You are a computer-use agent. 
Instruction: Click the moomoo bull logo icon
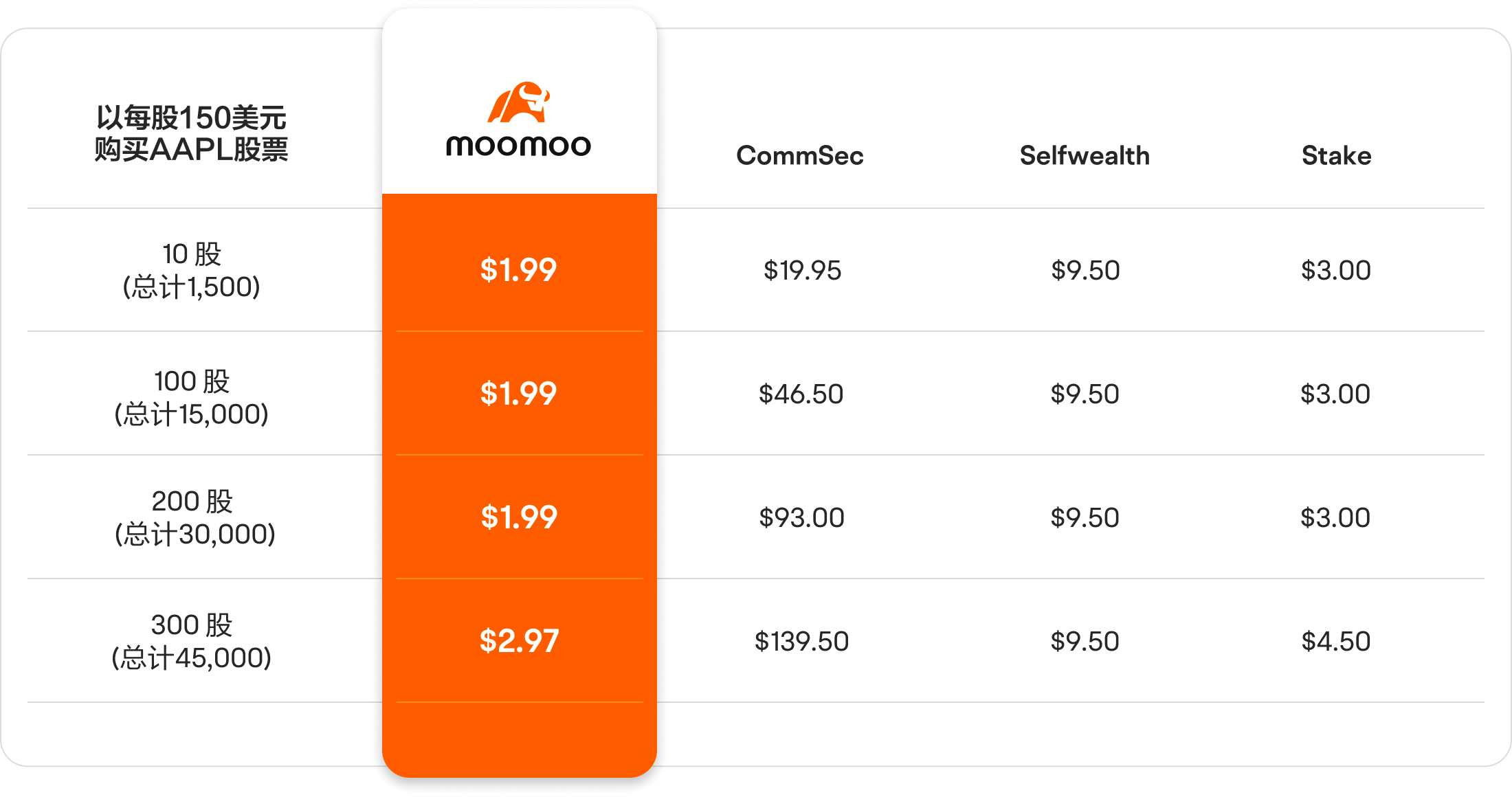(519, 102)
